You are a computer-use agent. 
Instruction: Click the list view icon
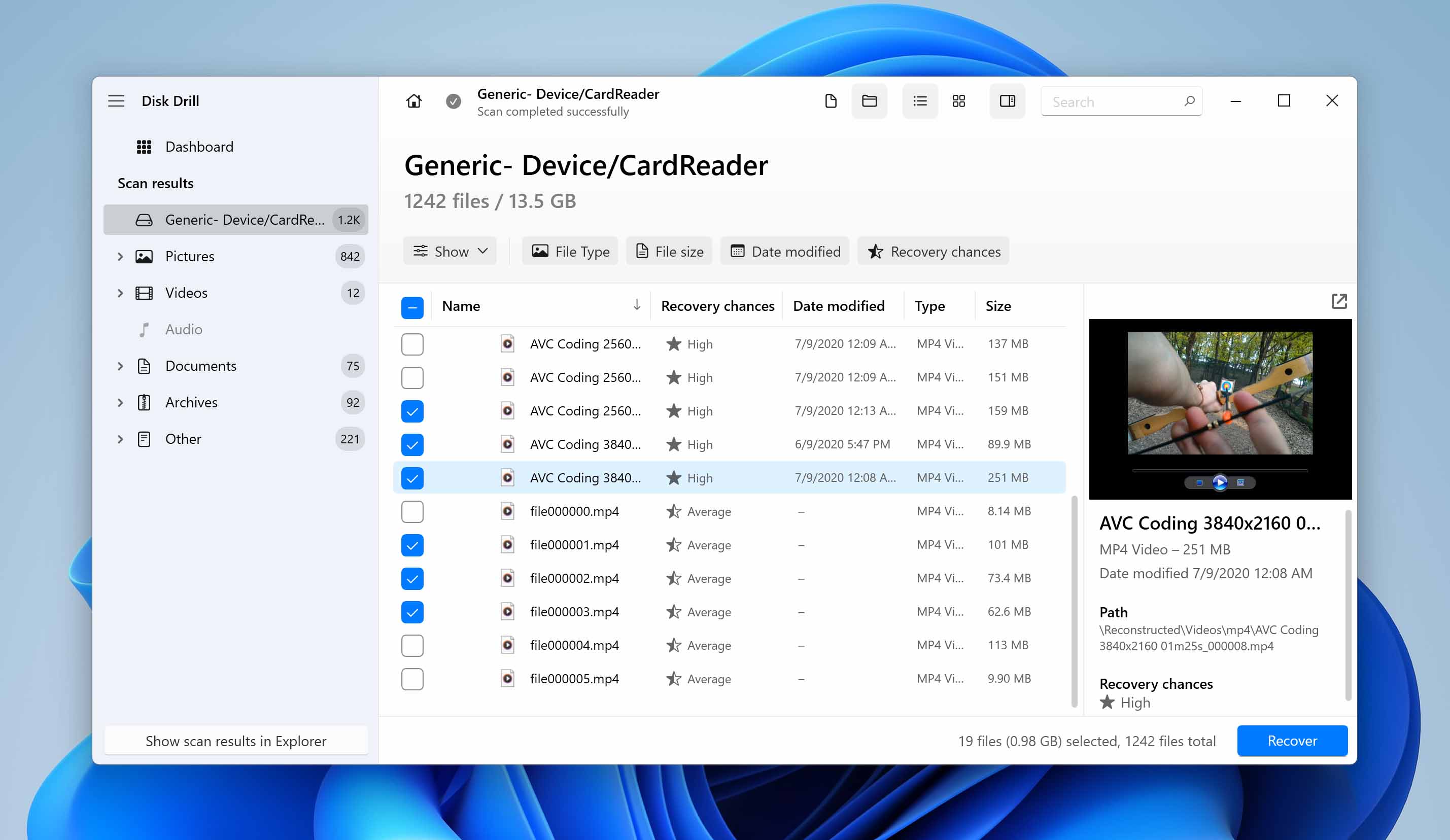click(x=918, y=100)
